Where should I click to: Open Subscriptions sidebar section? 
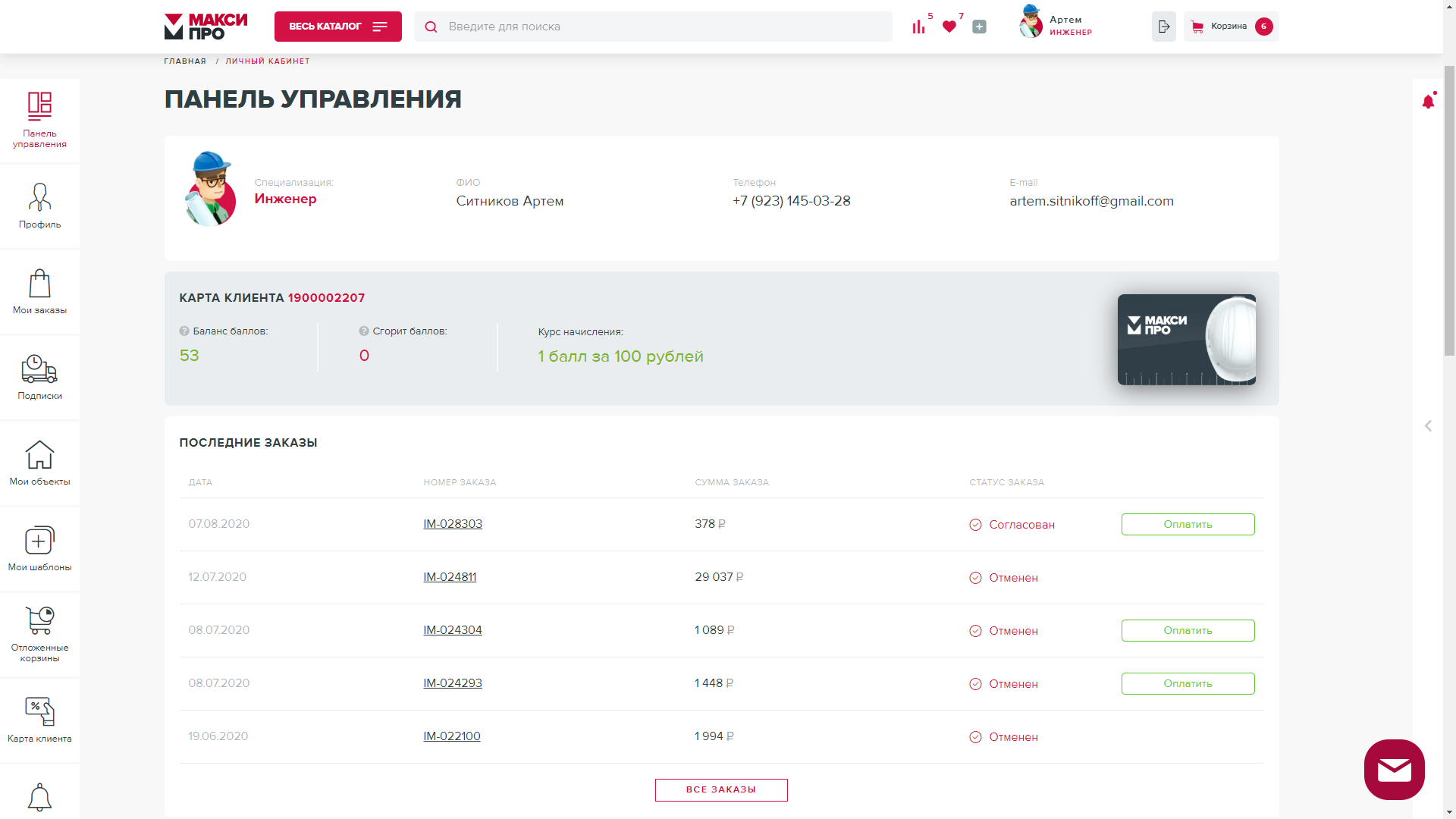pos(39,378)
